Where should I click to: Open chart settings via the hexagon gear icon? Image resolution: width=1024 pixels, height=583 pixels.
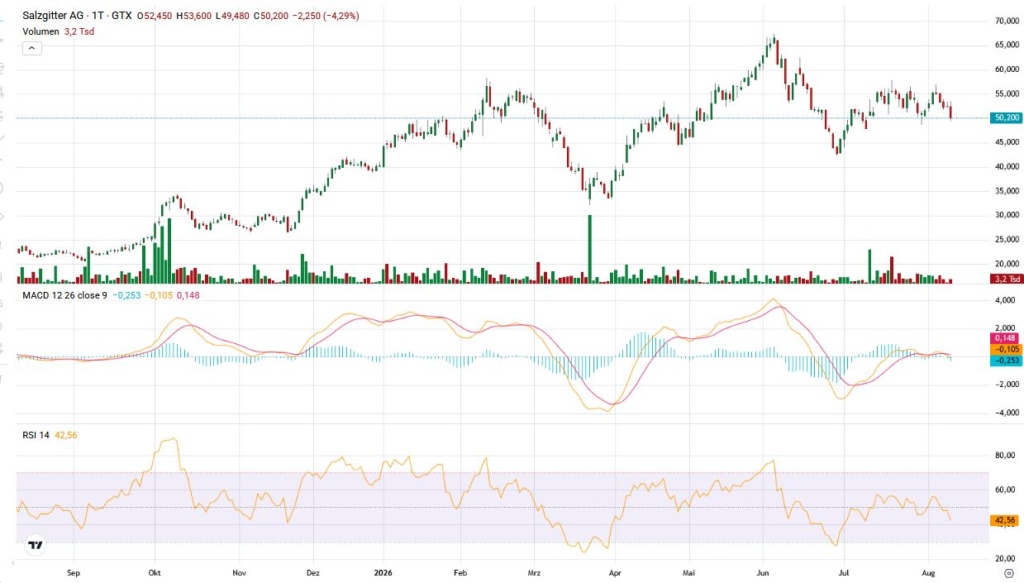point(1009,573)
